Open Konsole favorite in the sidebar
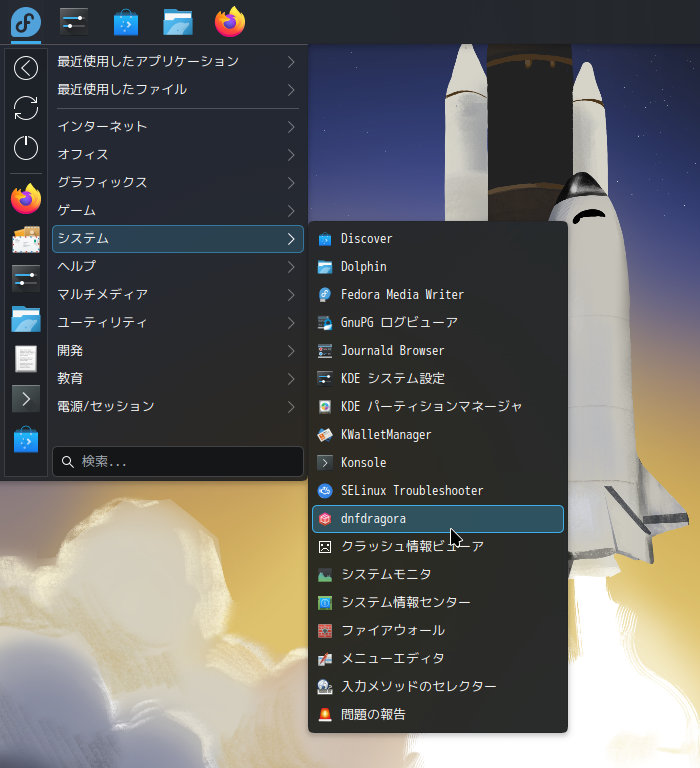 [26, 399]
